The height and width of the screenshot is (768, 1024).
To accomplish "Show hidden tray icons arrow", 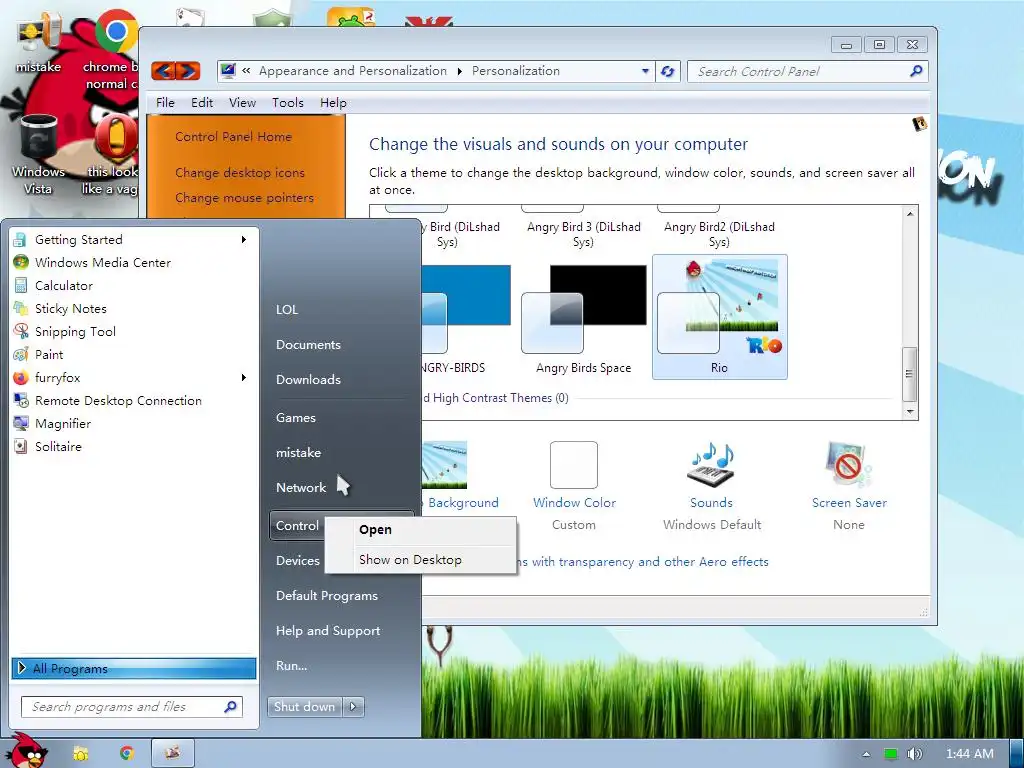I will click(866, 754).
